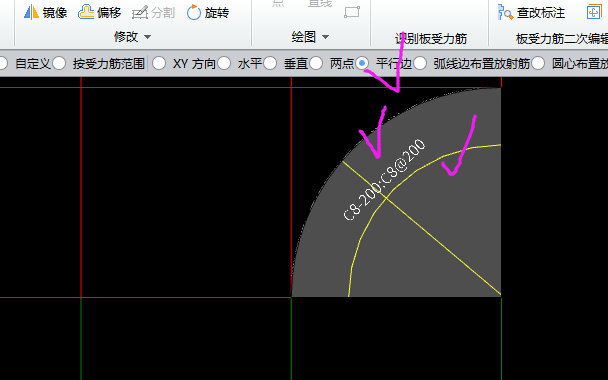Open the 查改标注 annotation editing tool
The width and height of the screenshot is (608, 380).
pos(532,13)
